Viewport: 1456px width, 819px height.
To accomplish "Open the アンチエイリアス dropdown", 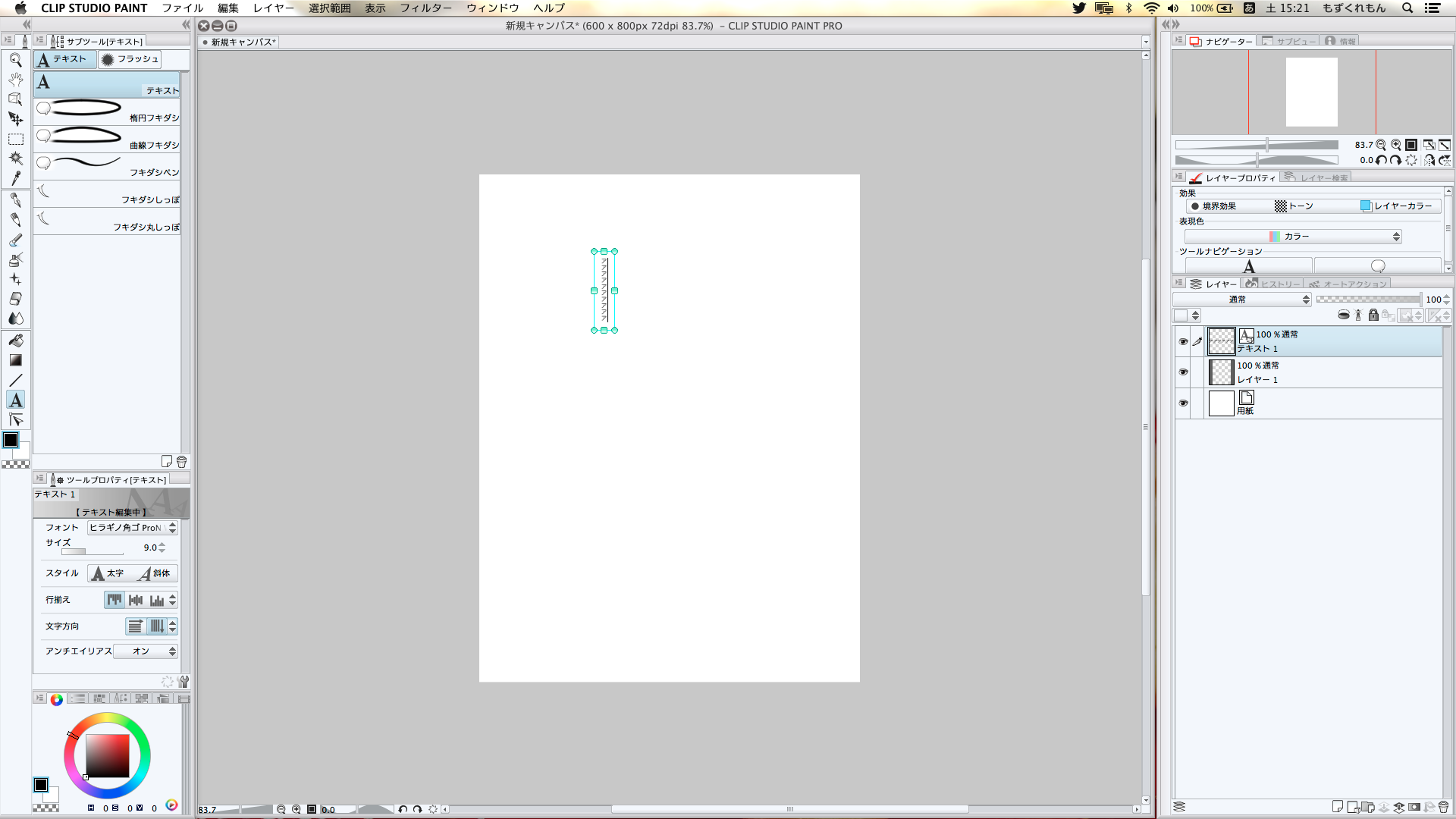I will 146,651.
